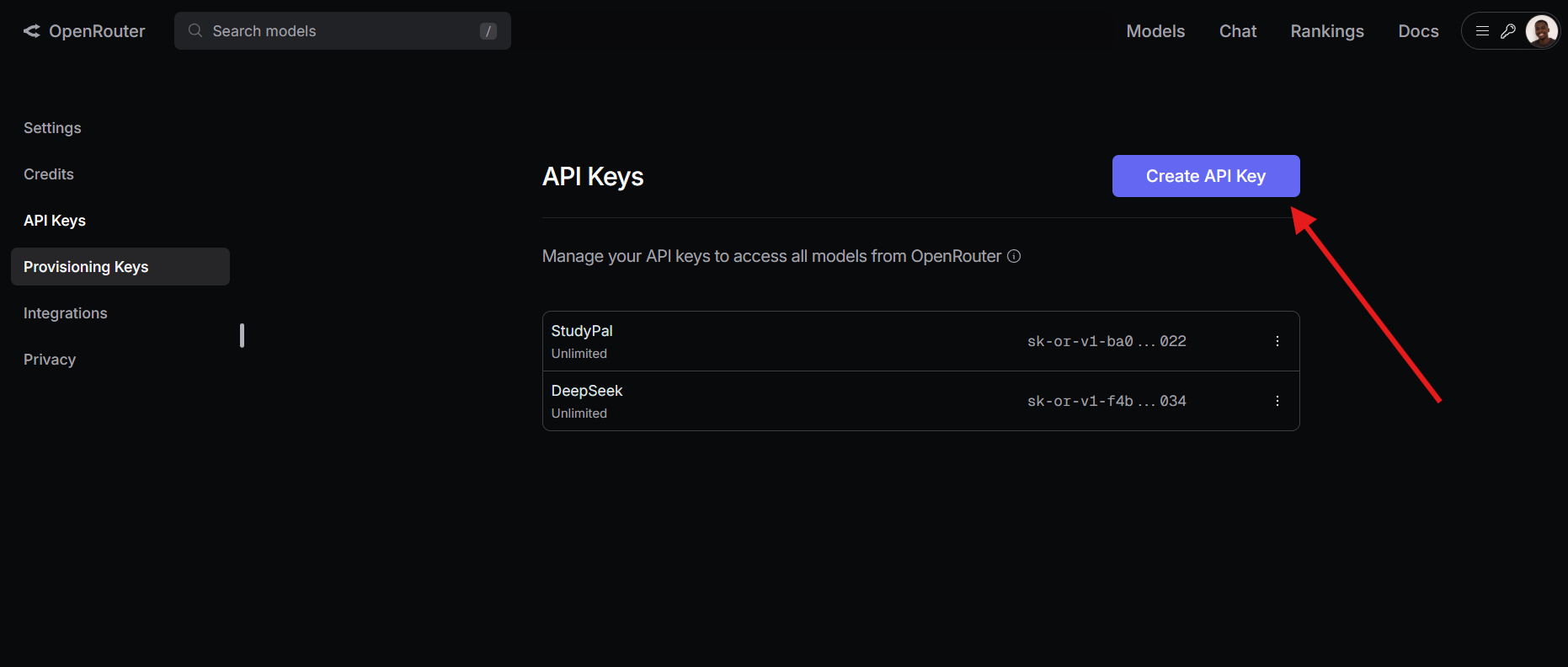Open Credits in the sidebar
1568x667 pixels.
point(49,174)
